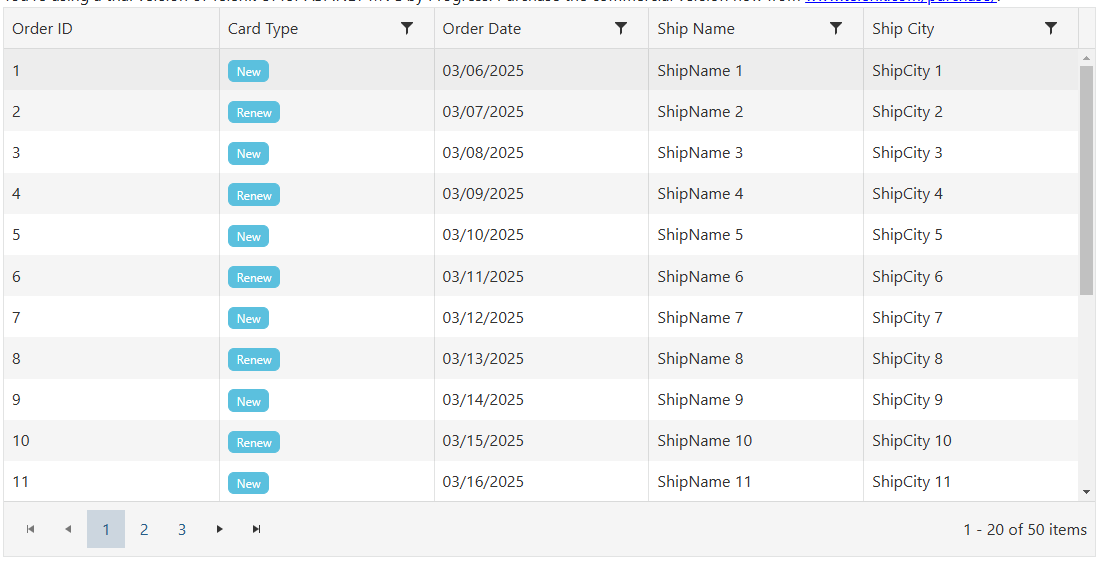
Task: Open the Ship City filter menu
Action: pyautogui.click(x=1050, y=29)
